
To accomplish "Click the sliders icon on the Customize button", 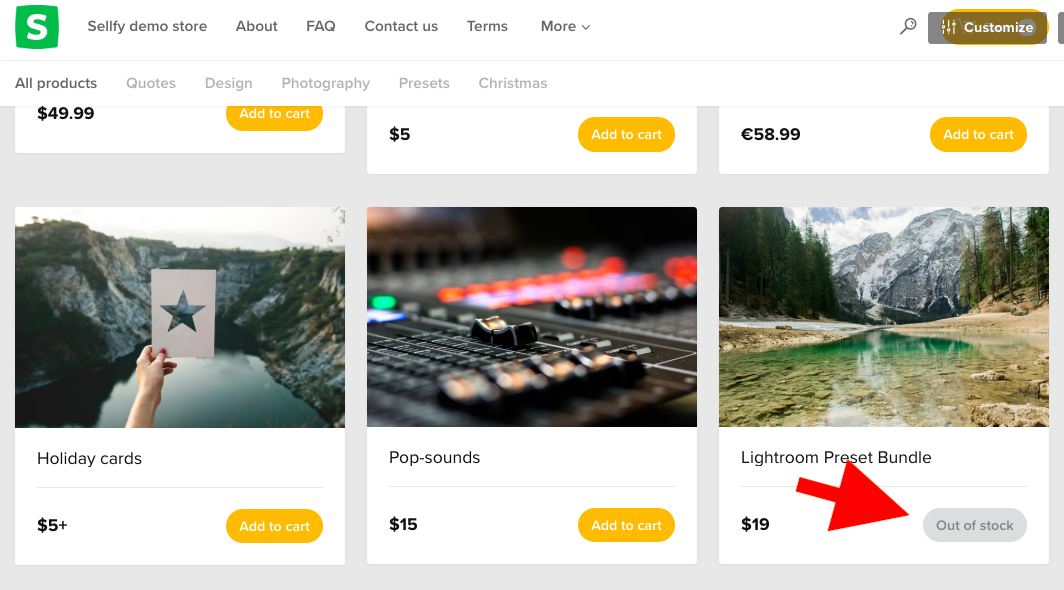I will (949, 26).
